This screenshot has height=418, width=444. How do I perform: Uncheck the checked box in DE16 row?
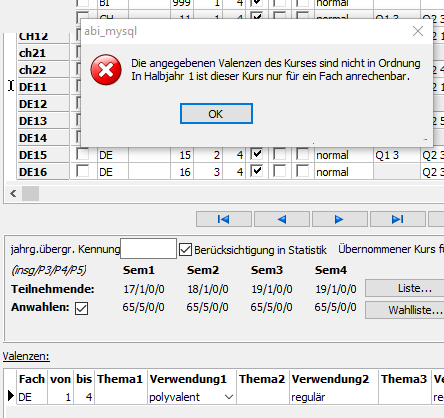[257, 171]
